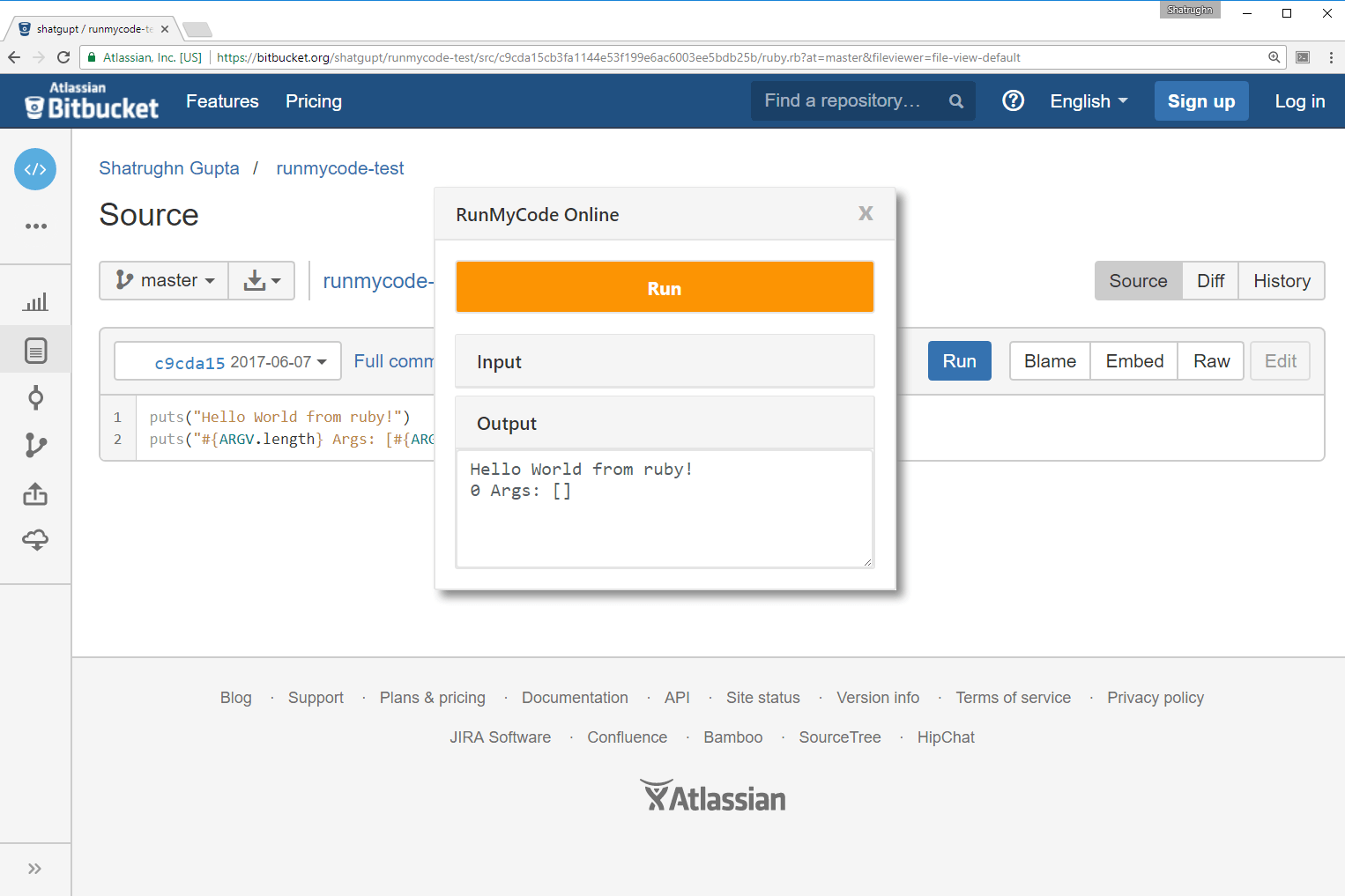Close the RunMyCode Online dialog
This screenshot has height=896, width=1345.
(x=866, y=213)
